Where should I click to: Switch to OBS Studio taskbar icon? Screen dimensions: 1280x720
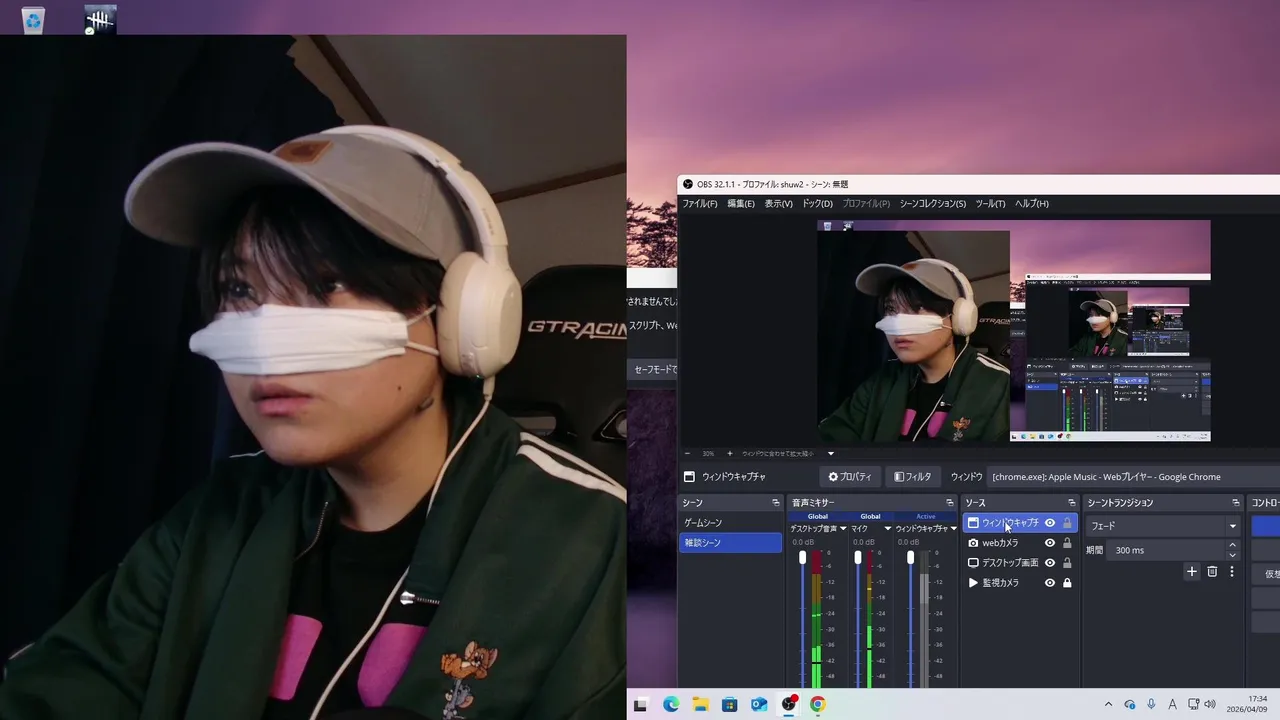pos(789,704)
